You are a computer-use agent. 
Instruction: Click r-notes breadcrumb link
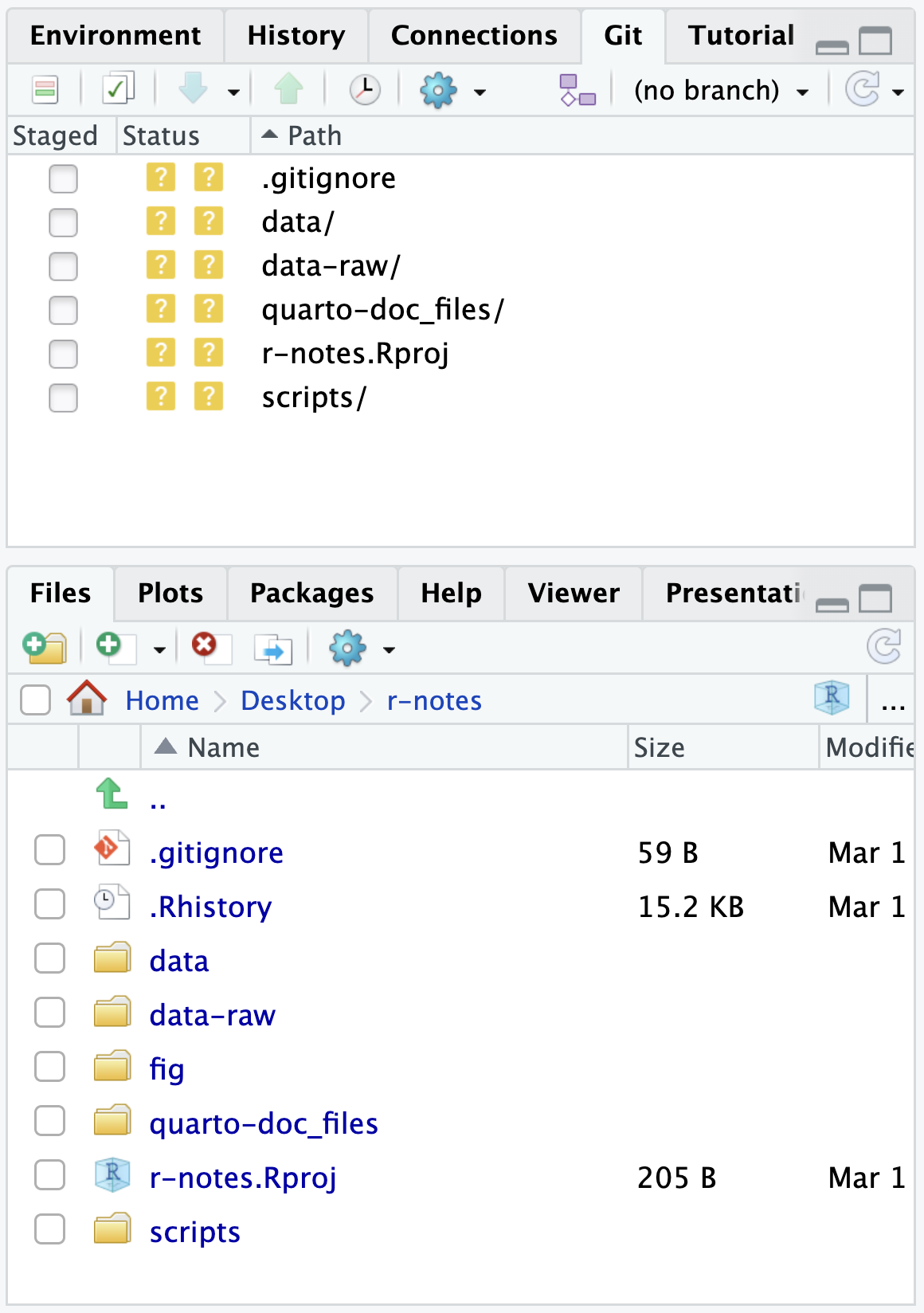pyautogui.click(x=434, y=700)
